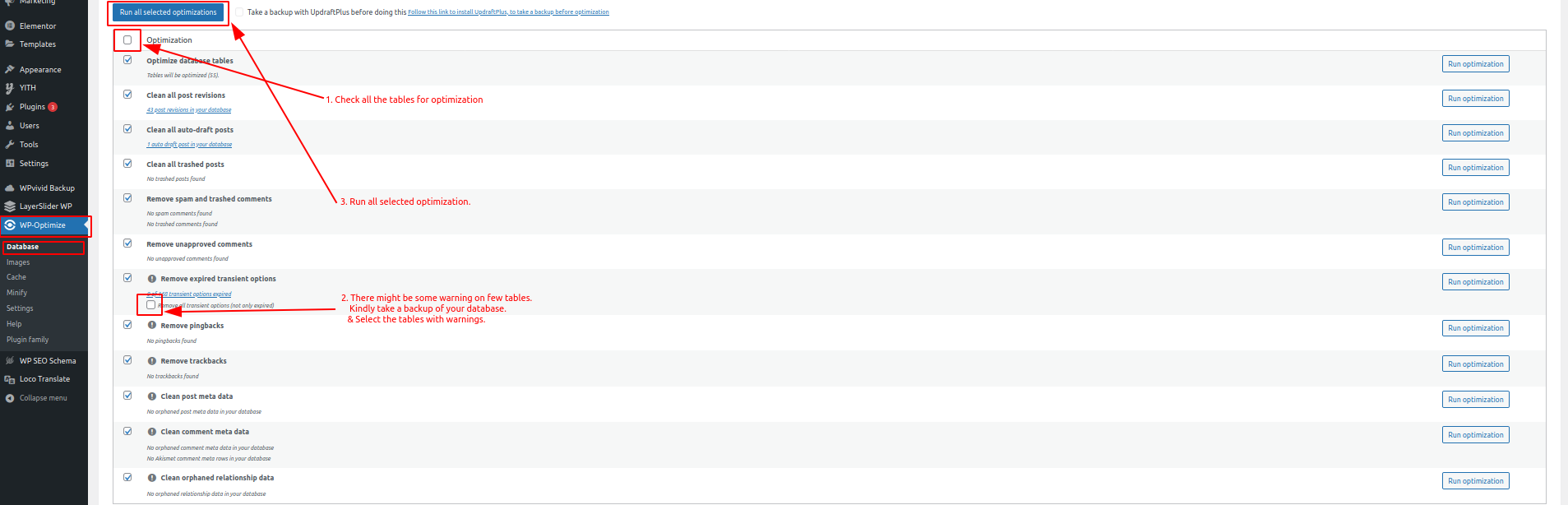1568x505 pixels.
Task: Run optimization for Clean comment meta data
Action: click(1475, 435)
